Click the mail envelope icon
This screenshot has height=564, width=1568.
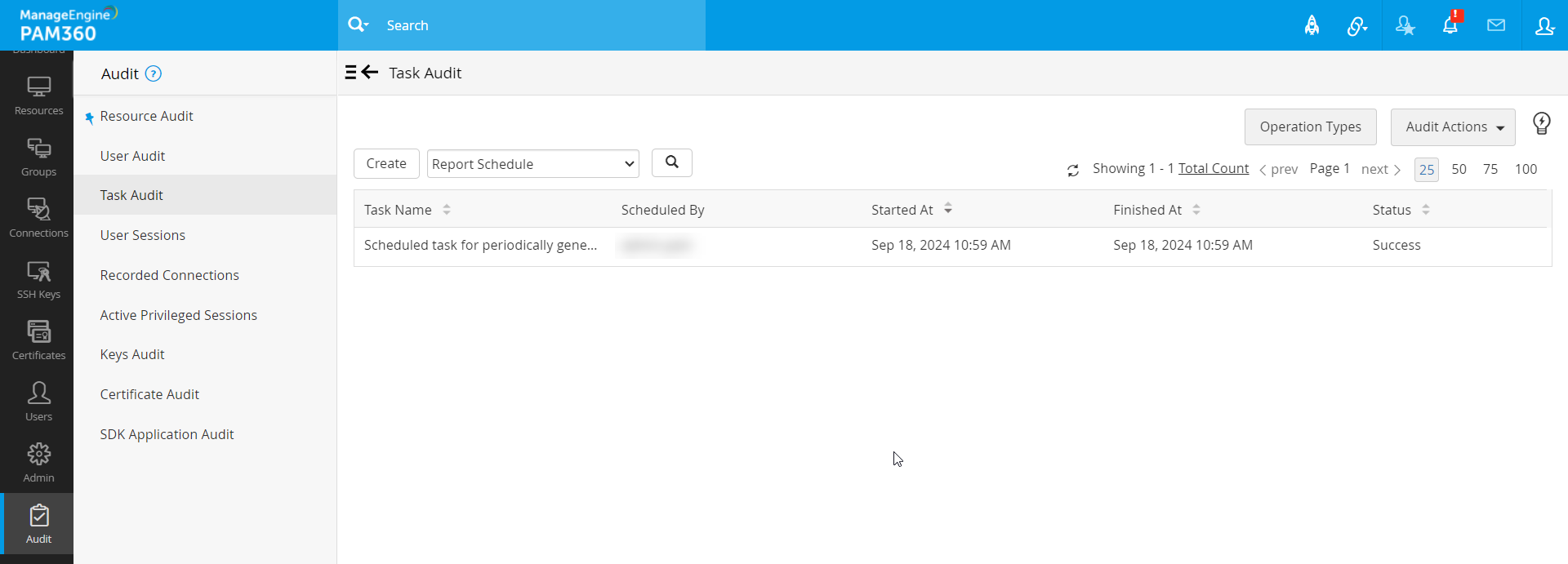click(x=1496, y=25)
